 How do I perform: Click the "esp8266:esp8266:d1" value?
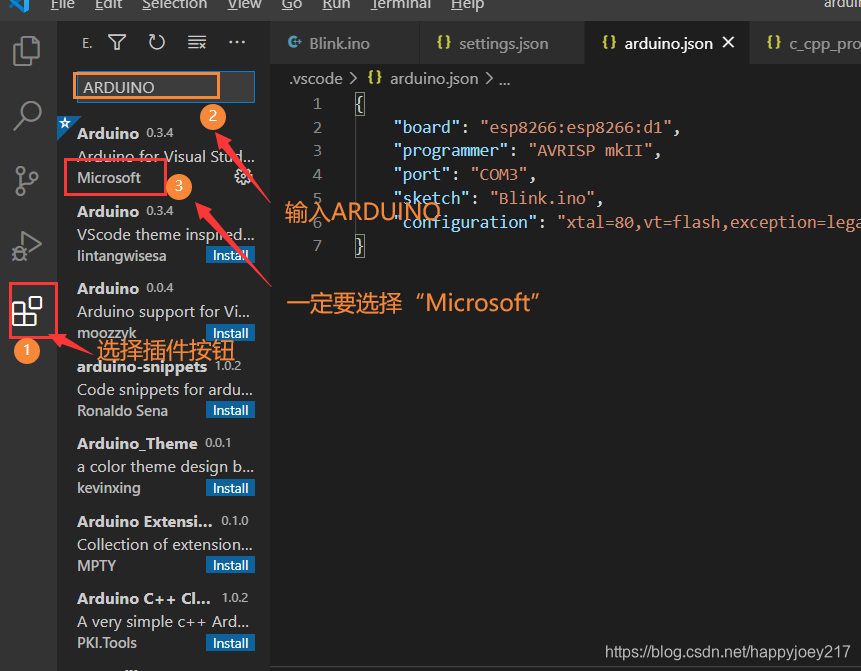click(x=575, y=127)
